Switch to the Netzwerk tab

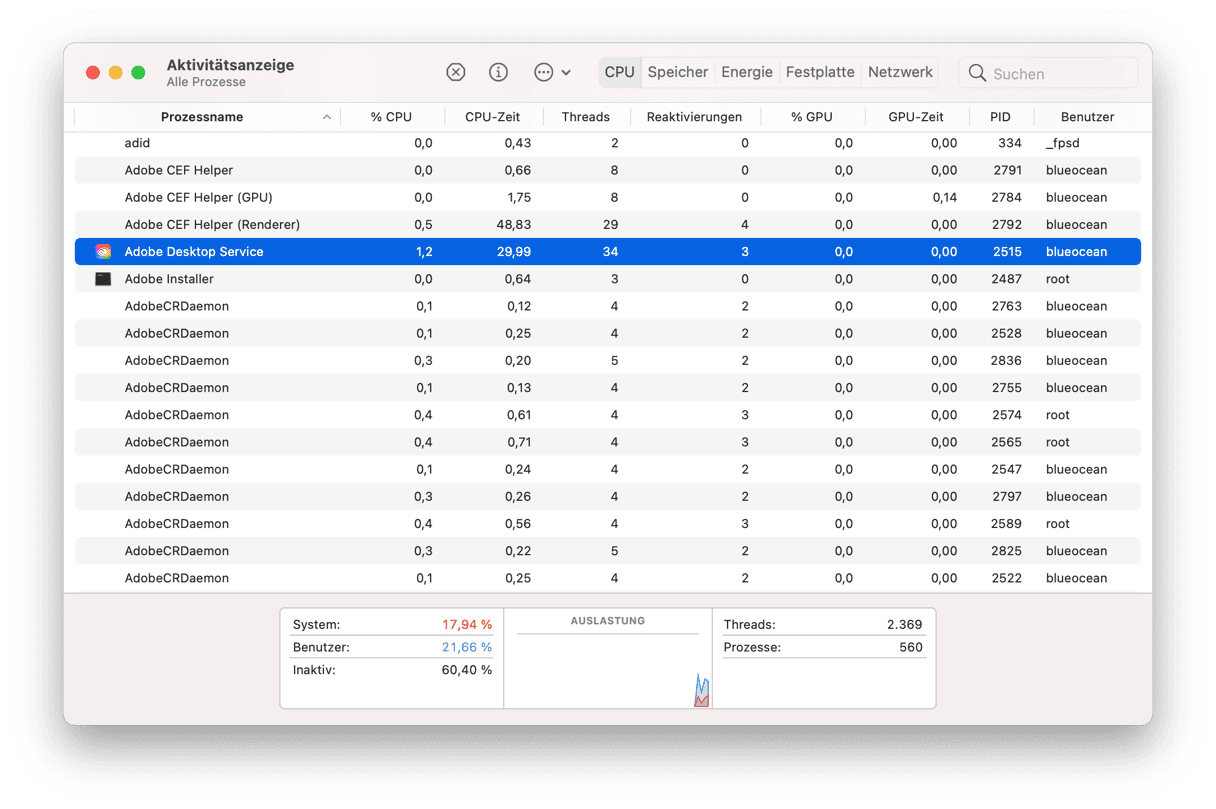tap(900, 72)
